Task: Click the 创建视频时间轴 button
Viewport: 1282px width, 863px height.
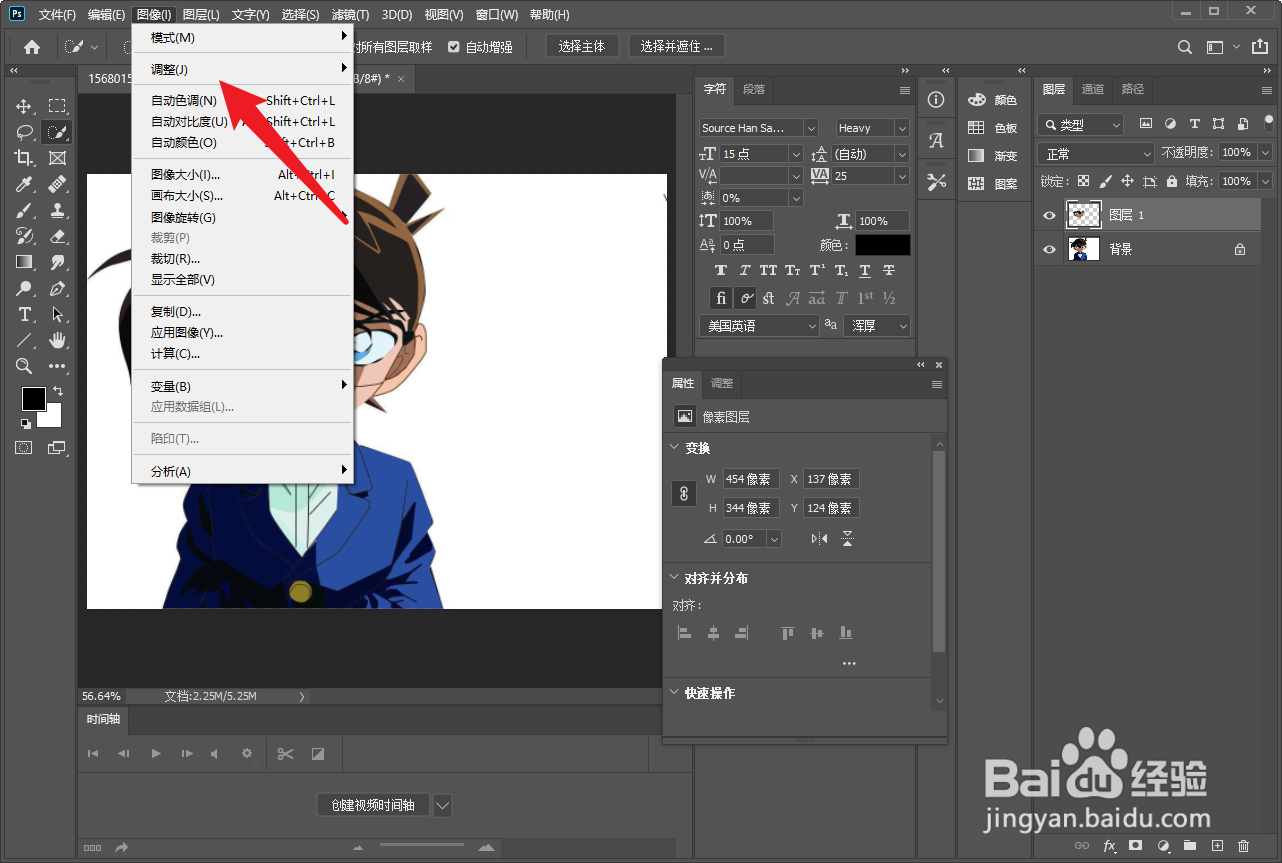Action: point(373,805)
